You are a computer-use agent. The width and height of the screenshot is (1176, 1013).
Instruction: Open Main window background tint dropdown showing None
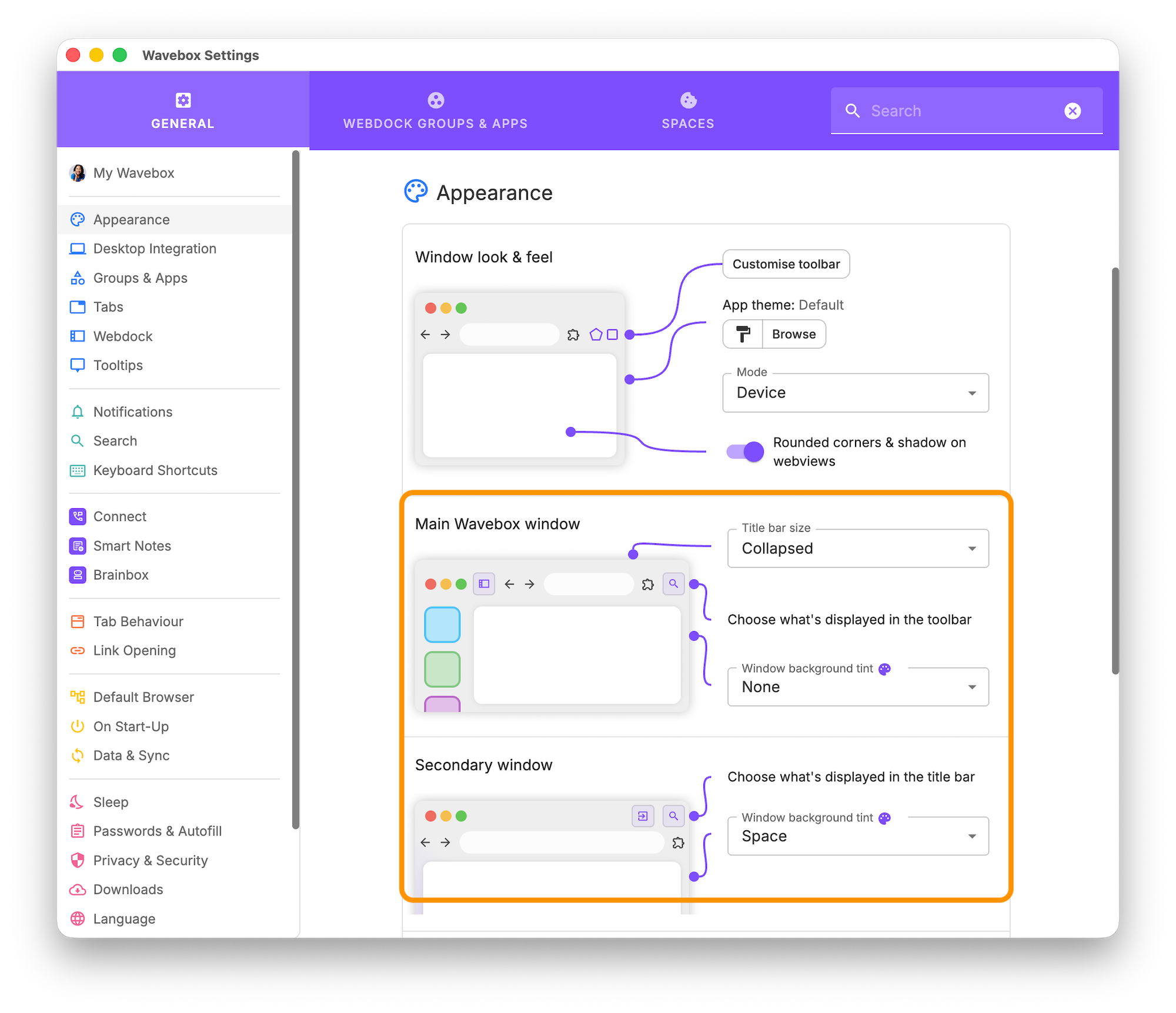pyautogui.click(x=858, y=687)
